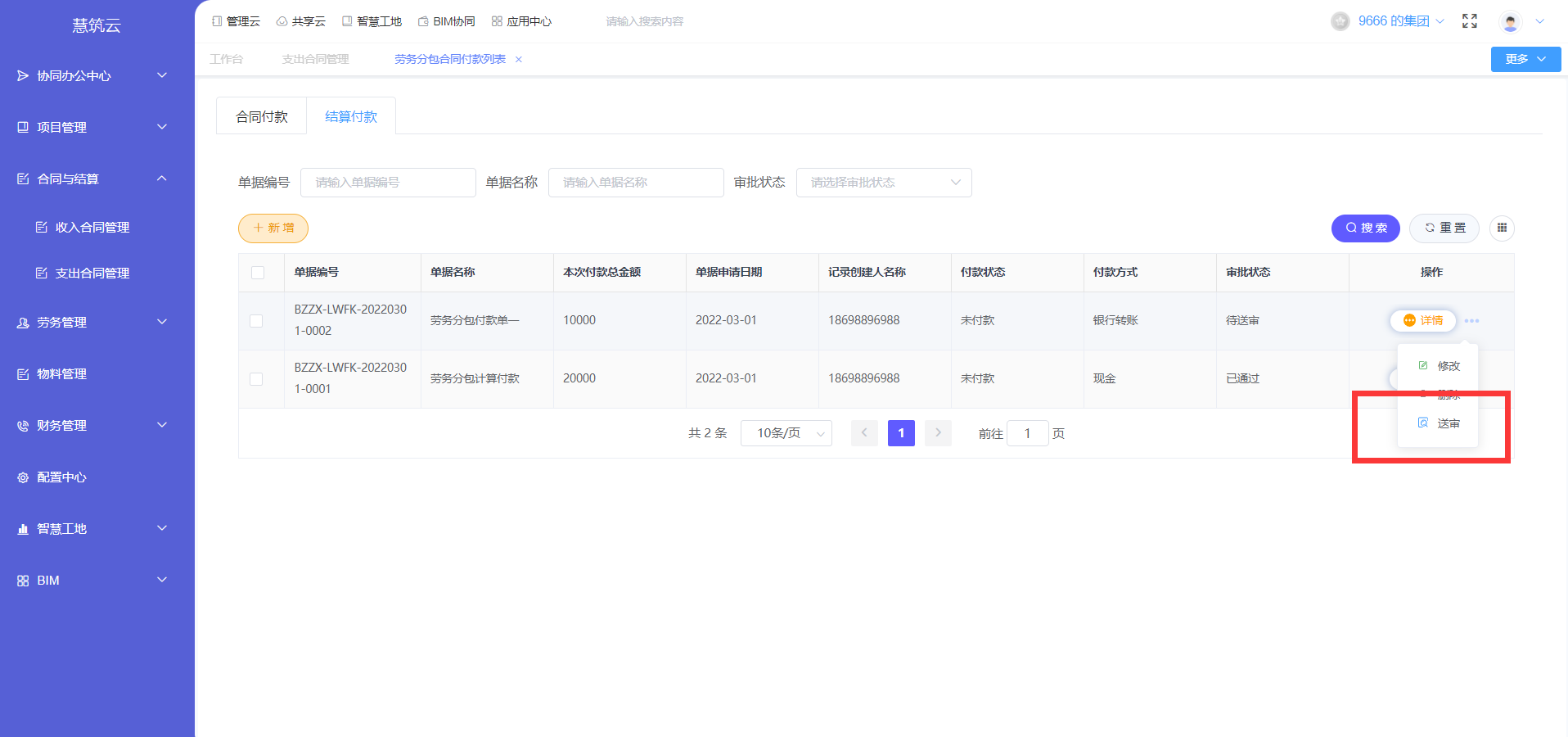This screenshot has width=1568, height=737.
Task: Click the 前往 page number input
Action: click(1028, 433)
